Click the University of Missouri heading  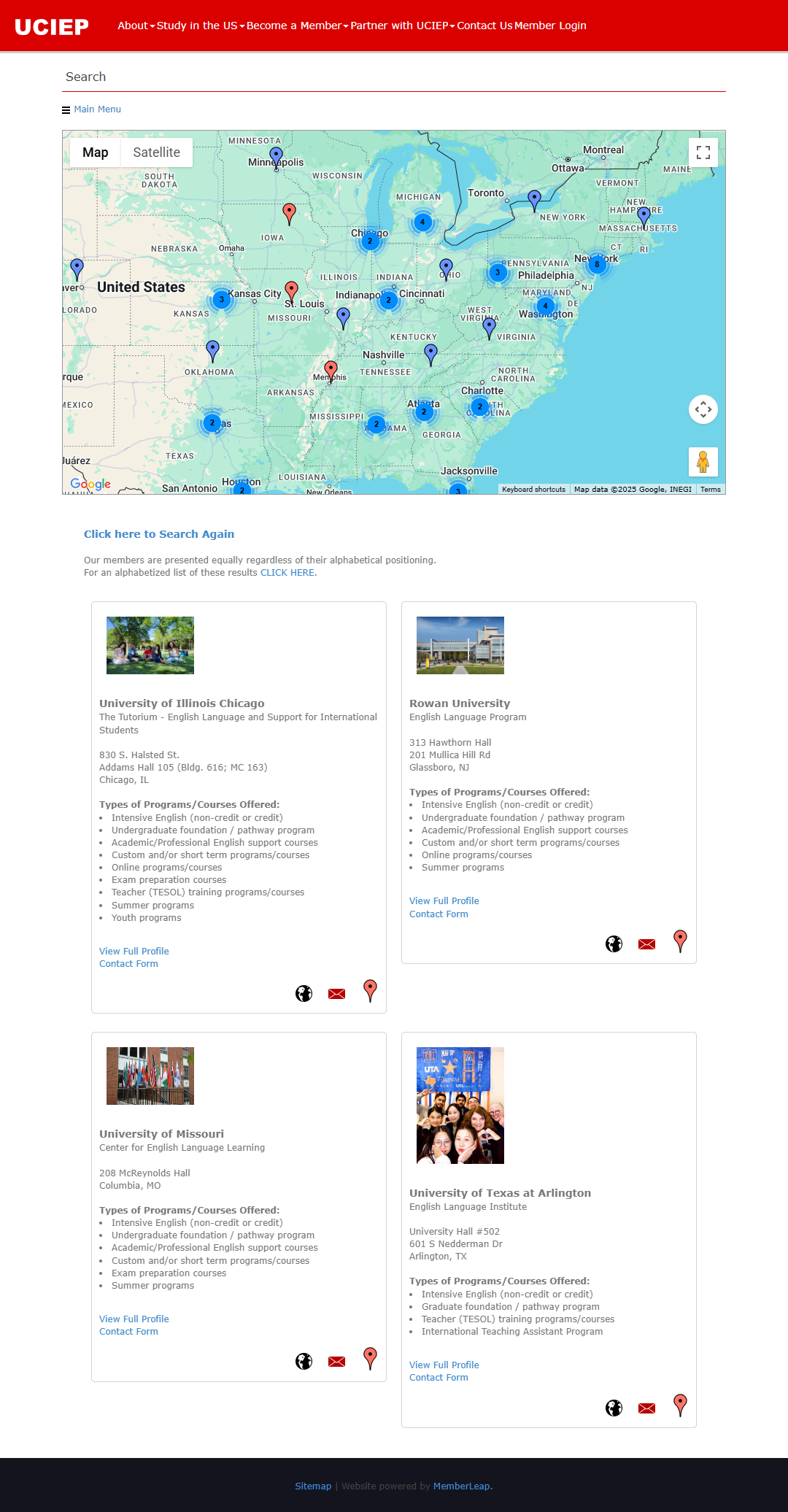[162, 1134]
